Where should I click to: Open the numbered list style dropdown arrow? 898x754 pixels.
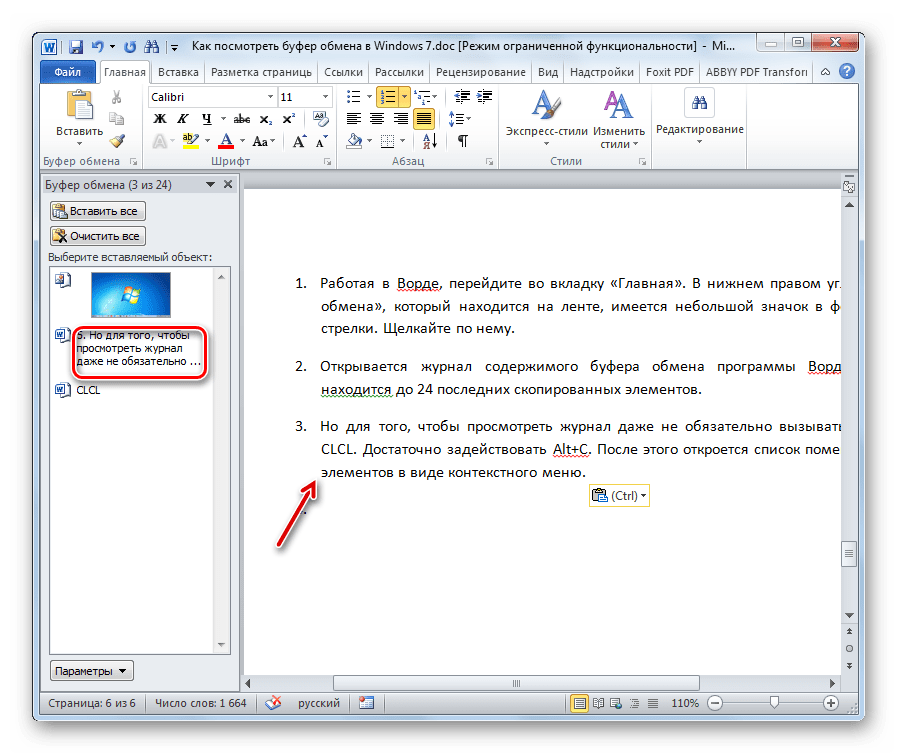coord(404,97)
